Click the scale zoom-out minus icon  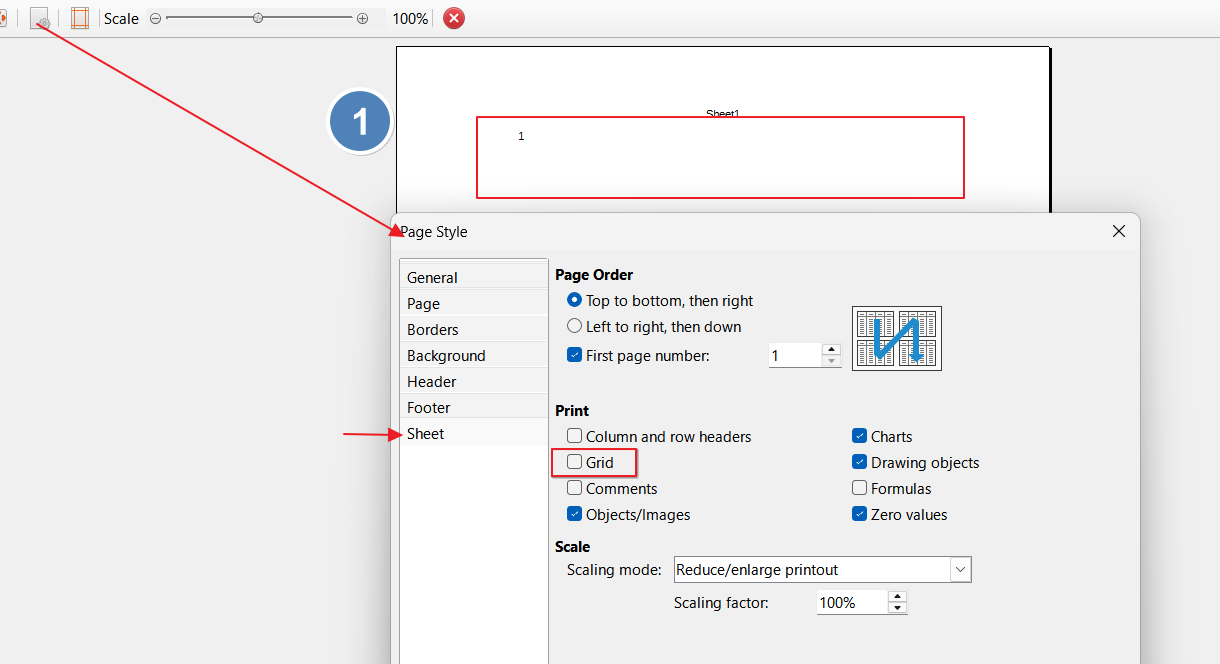(x=155, y=18)
